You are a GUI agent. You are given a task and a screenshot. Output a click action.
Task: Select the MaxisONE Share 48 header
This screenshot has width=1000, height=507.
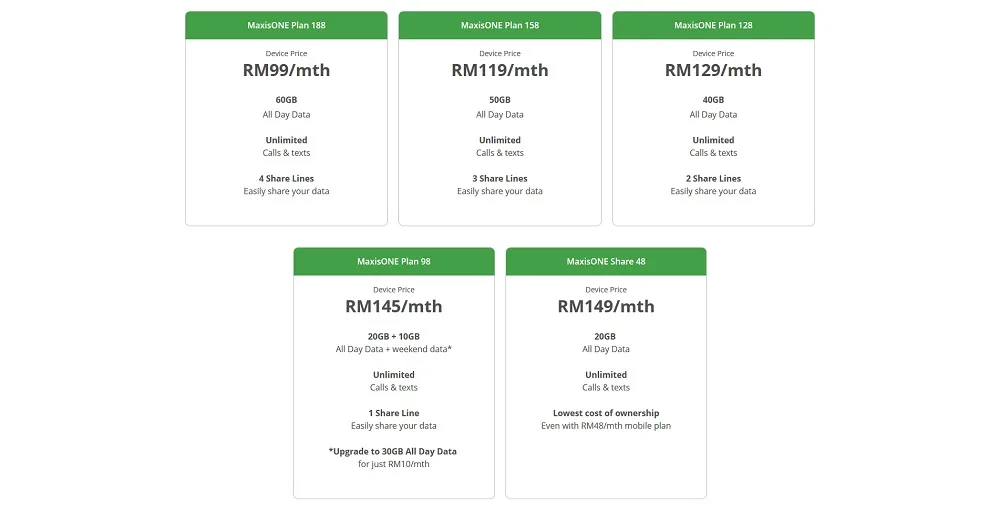pyautogui.click(x=606, y=261)
